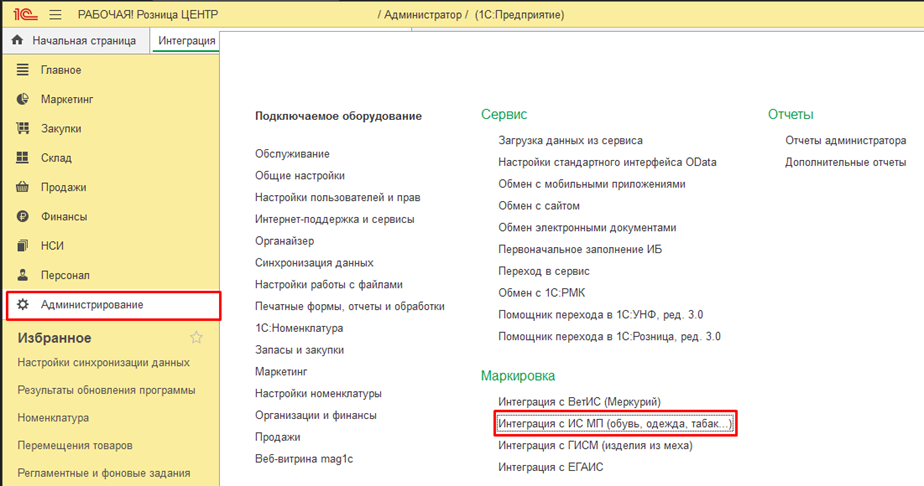Open Отчеты администратора
This screenshot has height=486, width=924.
(x=846, y=141)
